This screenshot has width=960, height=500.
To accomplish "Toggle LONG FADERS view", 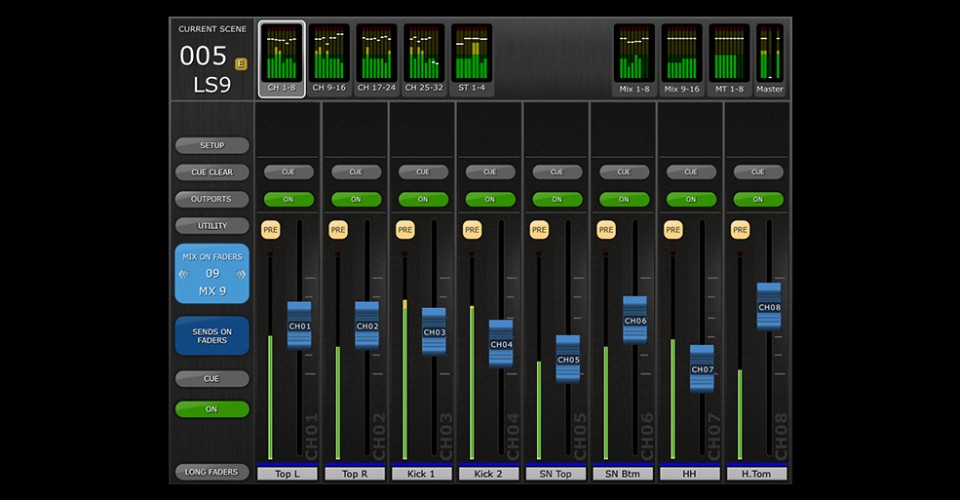I will [212, 472].
